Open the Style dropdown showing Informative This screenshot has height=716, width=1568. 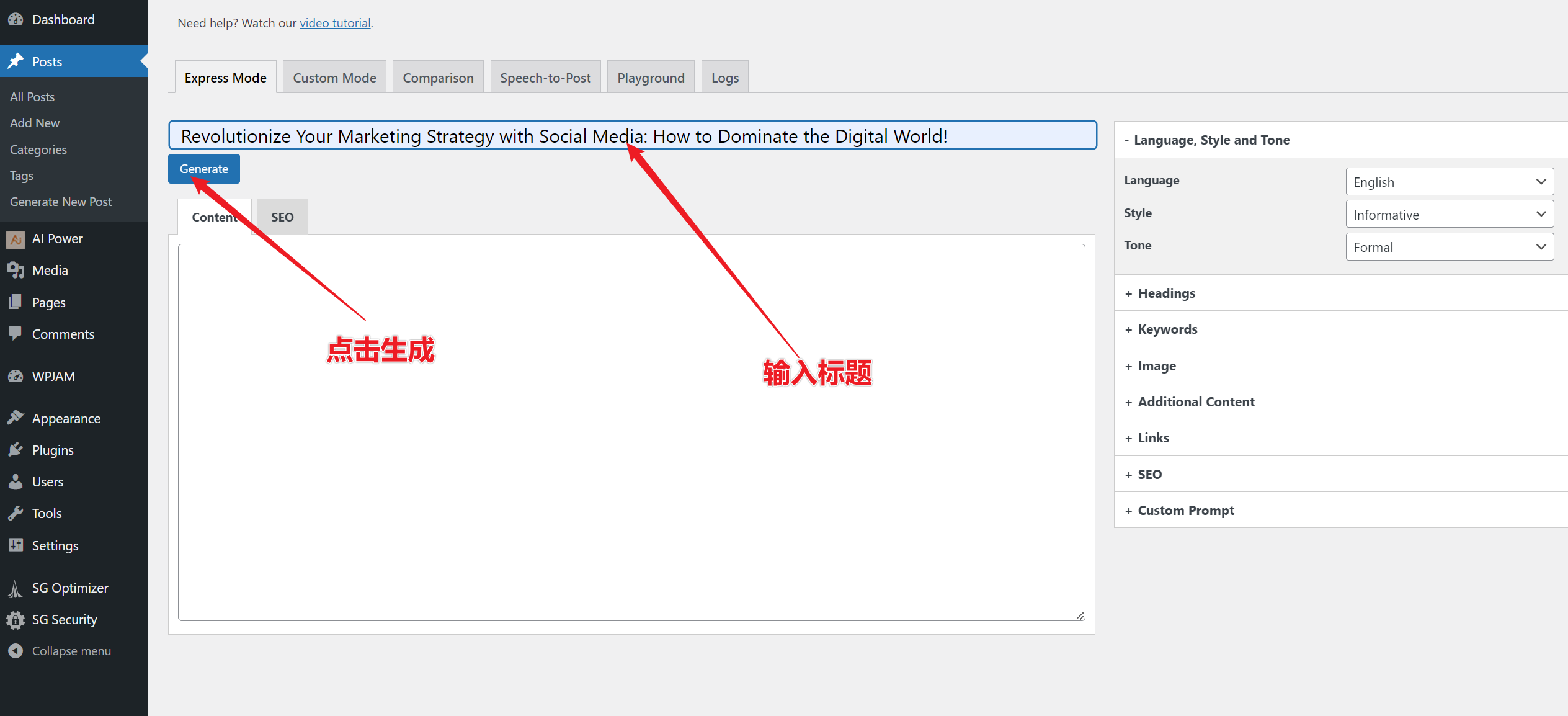tap(1449, 215)
